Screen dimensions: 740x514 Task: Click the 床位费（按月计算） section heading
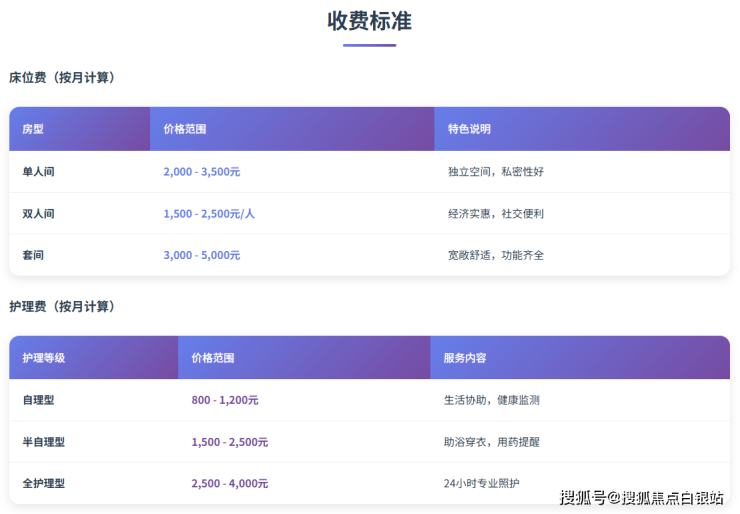point(62,78)
